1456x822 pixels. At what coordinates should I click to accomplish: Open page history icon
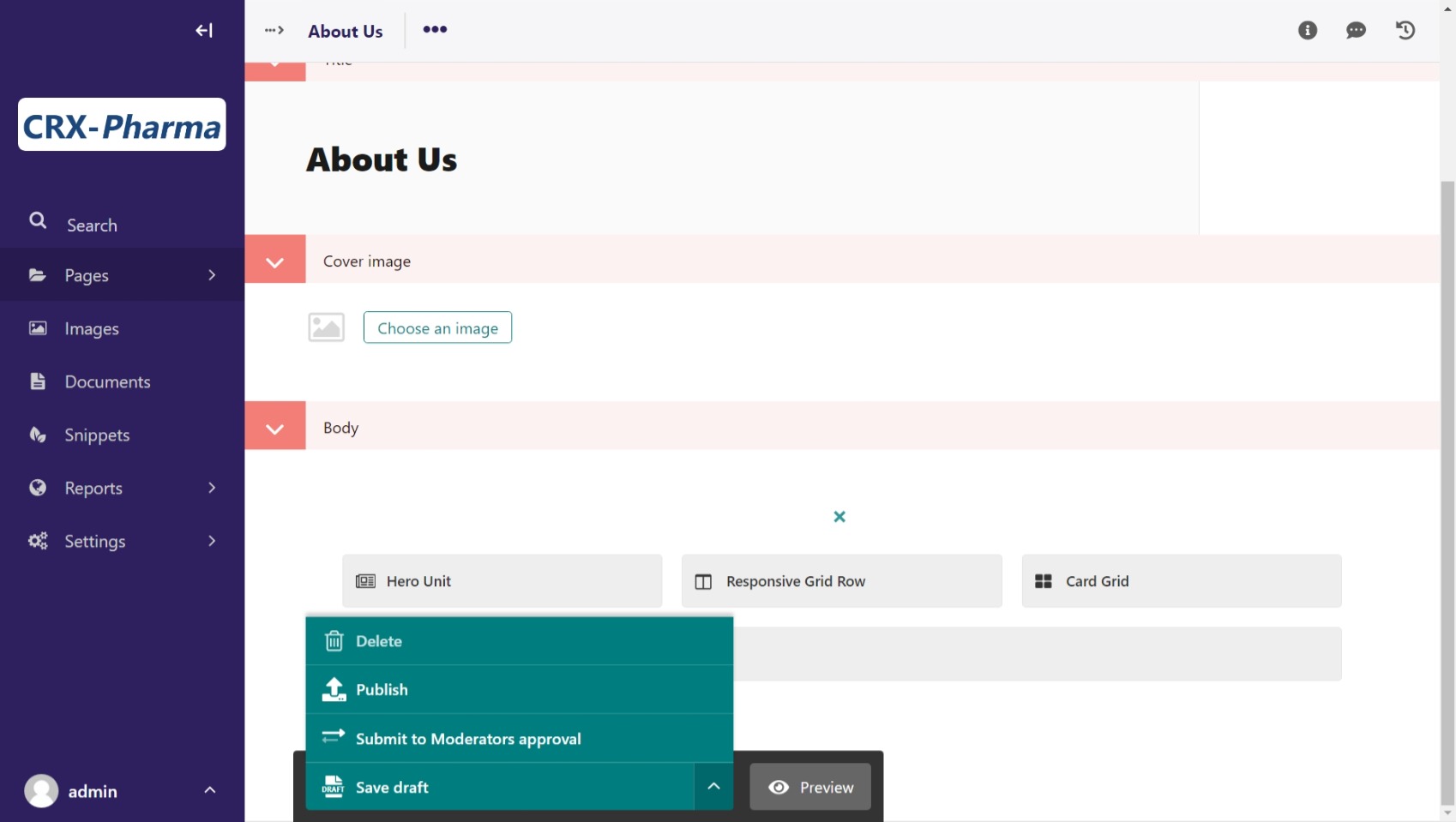(x=1405, y=31)
